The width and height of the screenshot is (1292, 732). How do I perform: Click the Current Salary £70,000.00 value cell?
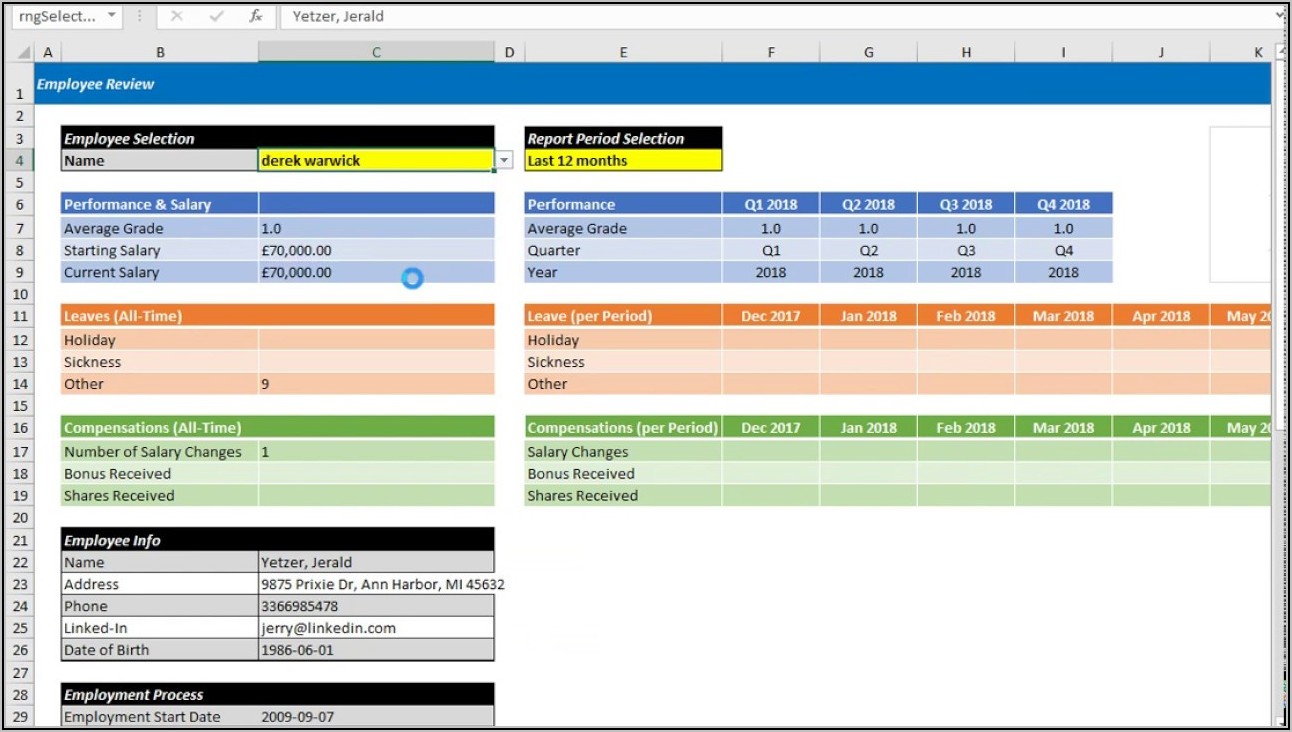375,272
